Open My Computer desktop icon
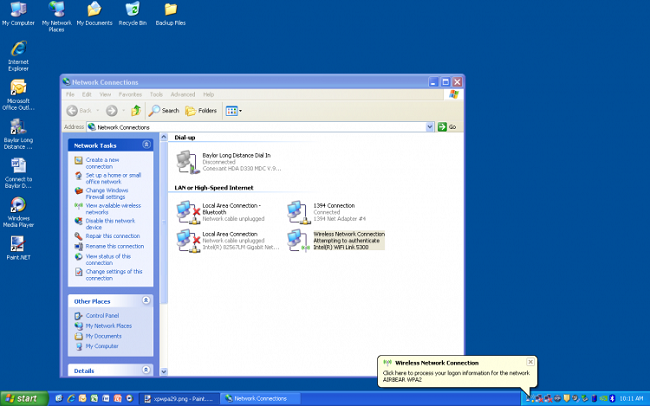This screenshot has height=406, width=650. point(18,14)
